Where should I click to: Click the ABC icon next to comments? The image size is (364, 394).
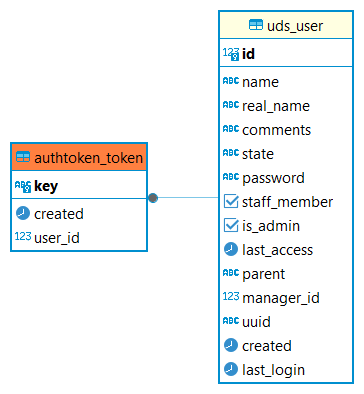click(x=231, y=129)
